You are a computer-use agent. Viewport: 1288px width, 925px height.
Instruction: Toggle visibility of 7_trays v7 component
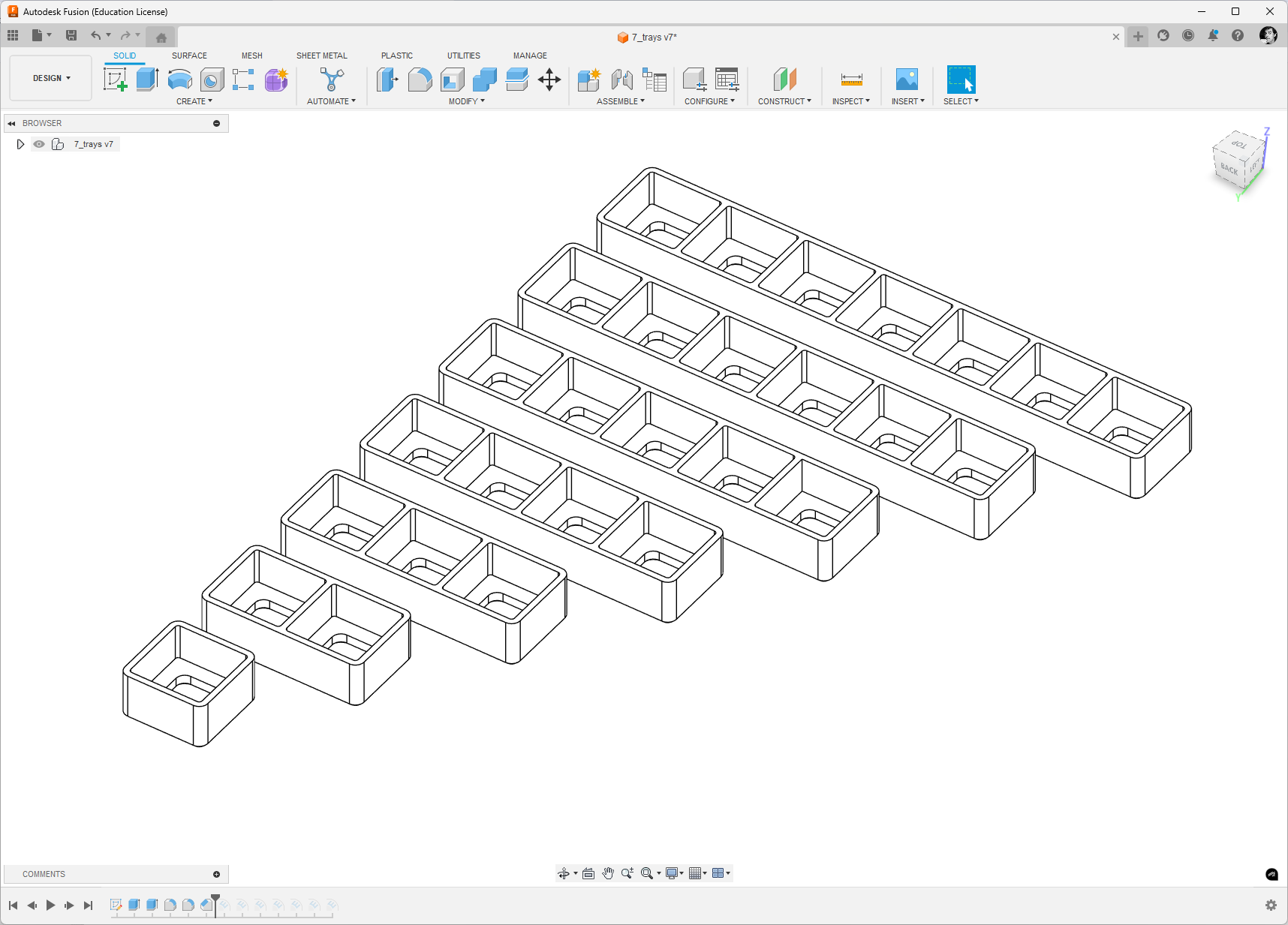pyautogui.click(x=39, y=144)
